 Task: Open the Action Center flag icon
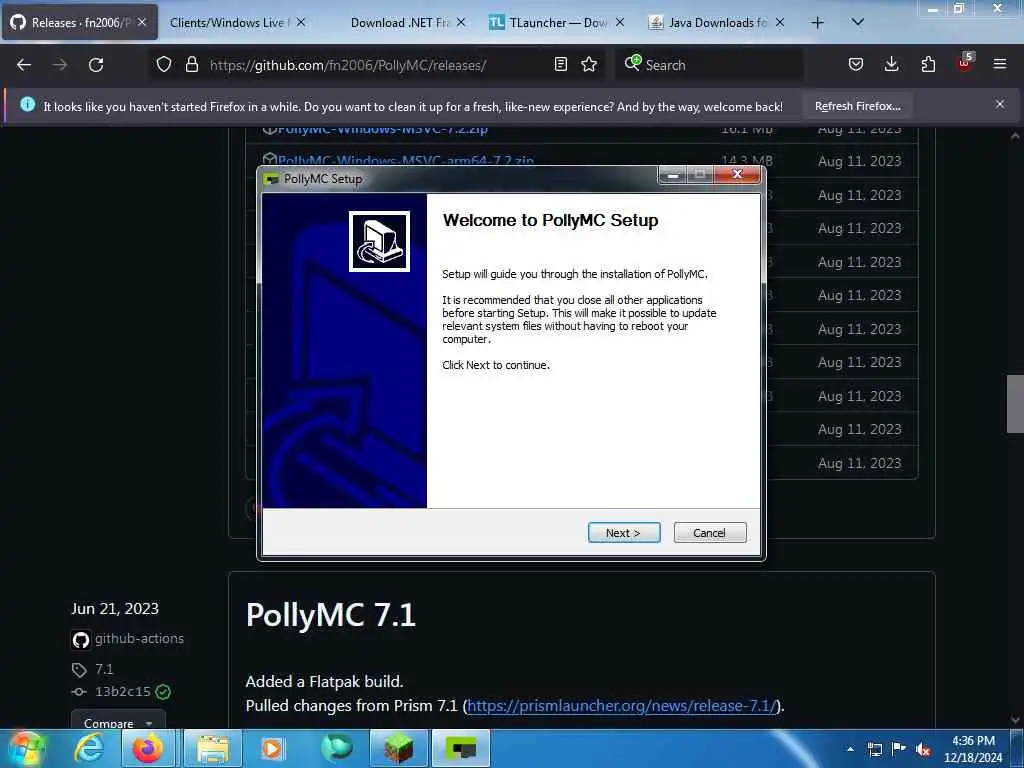[899, 749]
